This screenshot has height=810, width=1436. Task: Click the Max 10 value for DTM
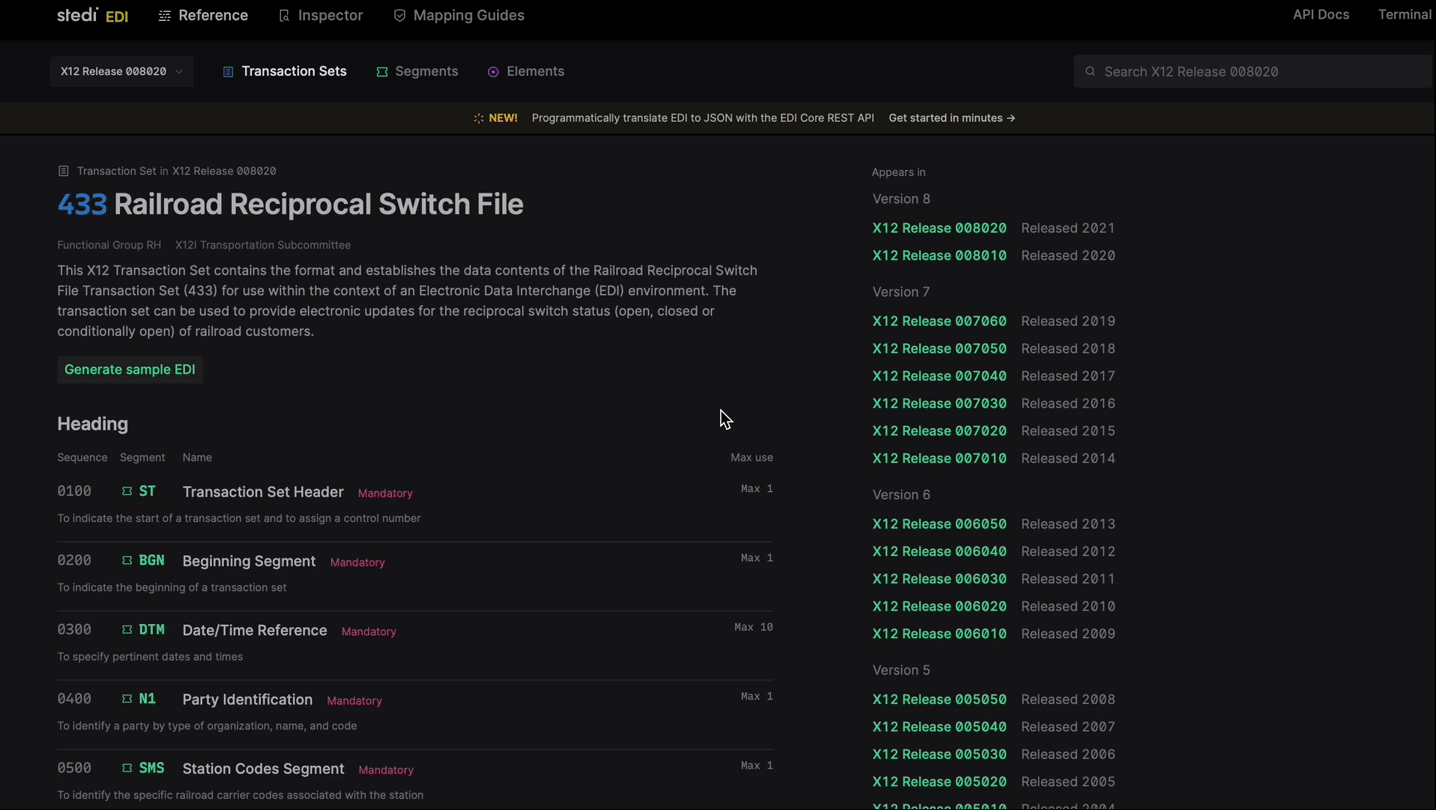753,627
